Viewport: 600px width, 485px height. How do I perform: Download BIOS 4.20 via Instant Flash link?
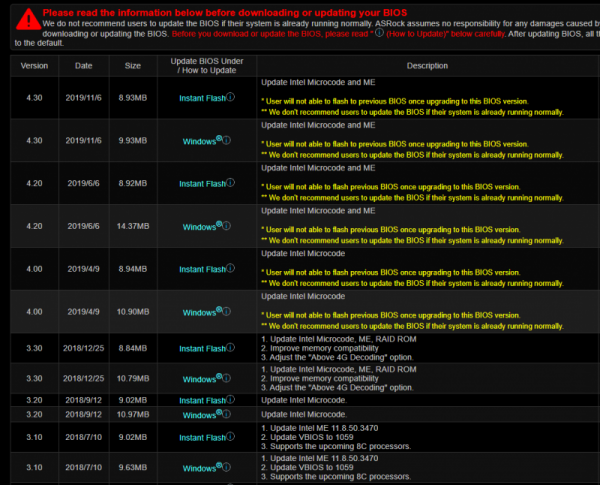[x=202, y=184]
